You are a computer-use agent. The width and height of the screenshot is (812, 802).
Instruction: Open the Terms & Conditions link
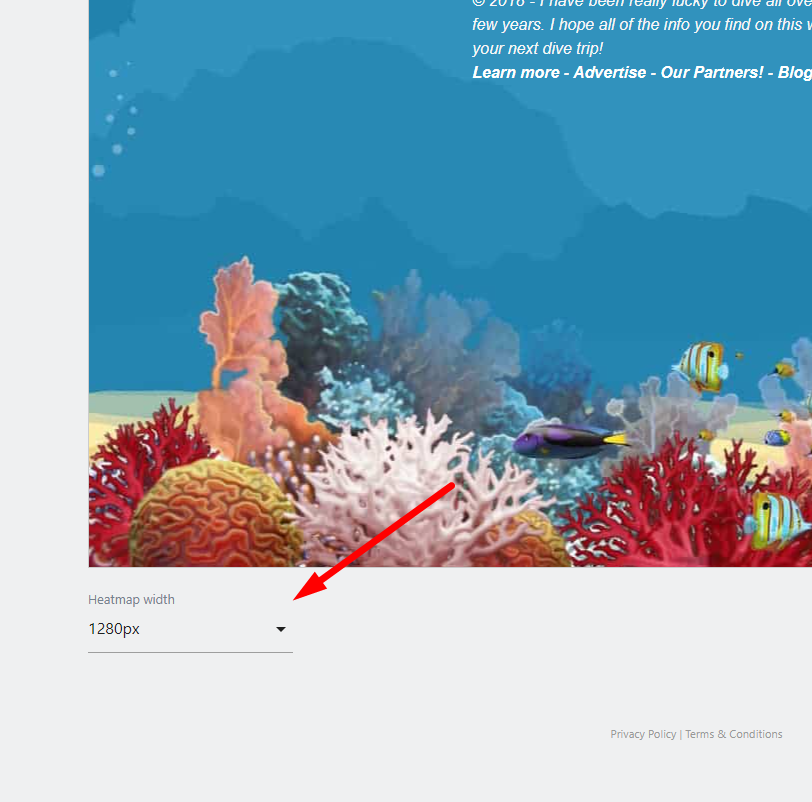tap(733, 734)
